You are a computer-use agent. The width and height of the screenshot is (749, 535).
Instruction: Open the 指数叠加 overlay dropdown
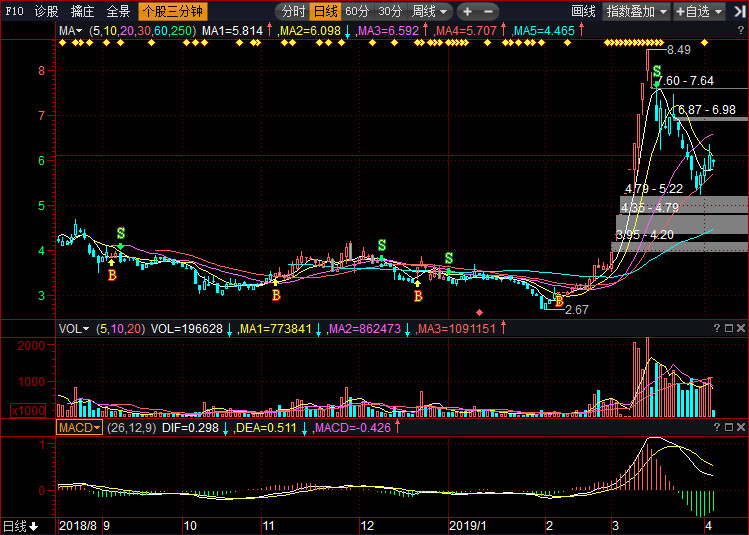[x=636, y=12]
